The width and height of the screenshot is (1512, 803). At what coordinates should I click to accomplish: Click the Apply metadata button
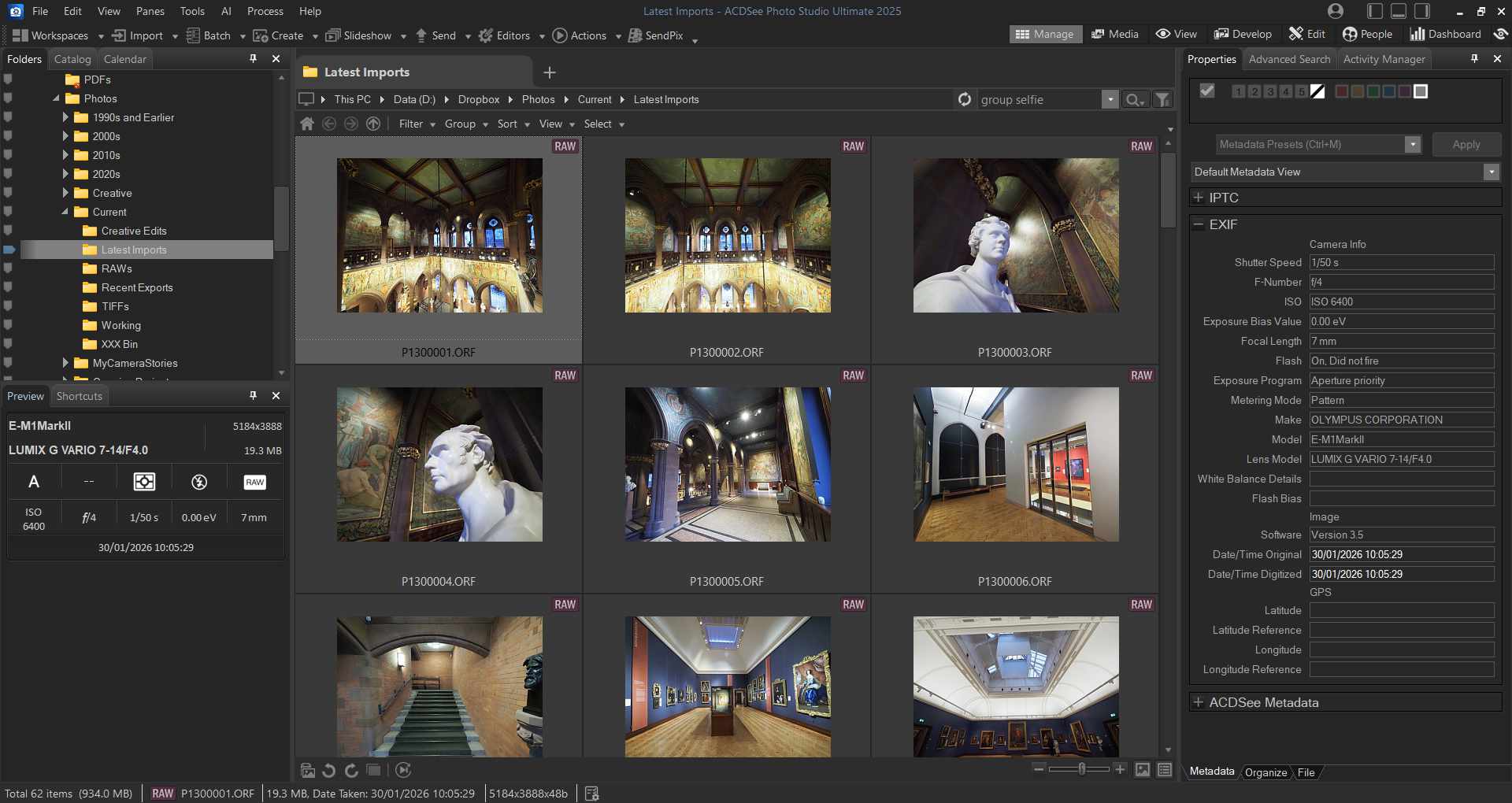coord(1466,144)
